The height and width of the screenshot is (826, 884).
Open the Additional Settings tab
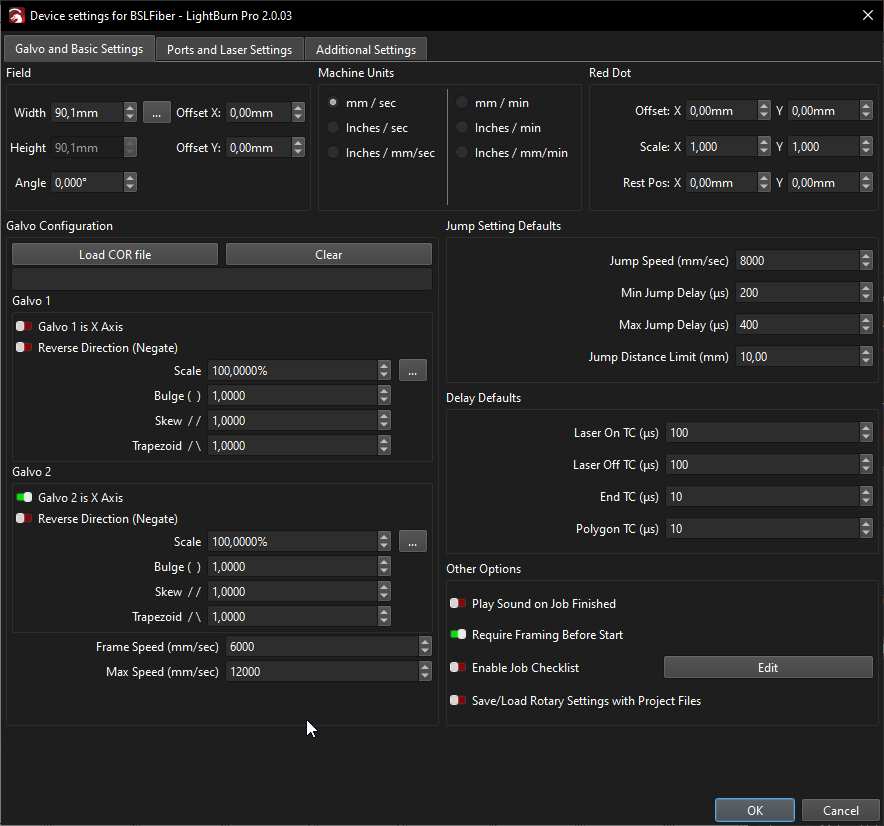pyautogui.click(x=366, y=49)
